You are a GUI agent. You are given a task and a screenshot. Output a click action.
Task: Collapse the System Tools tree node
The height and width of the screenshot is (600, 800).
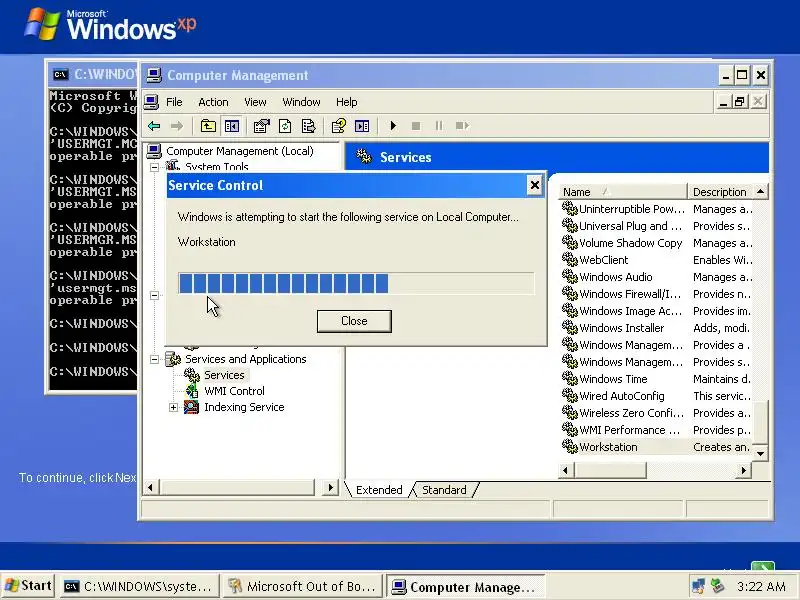click(154, 167)
